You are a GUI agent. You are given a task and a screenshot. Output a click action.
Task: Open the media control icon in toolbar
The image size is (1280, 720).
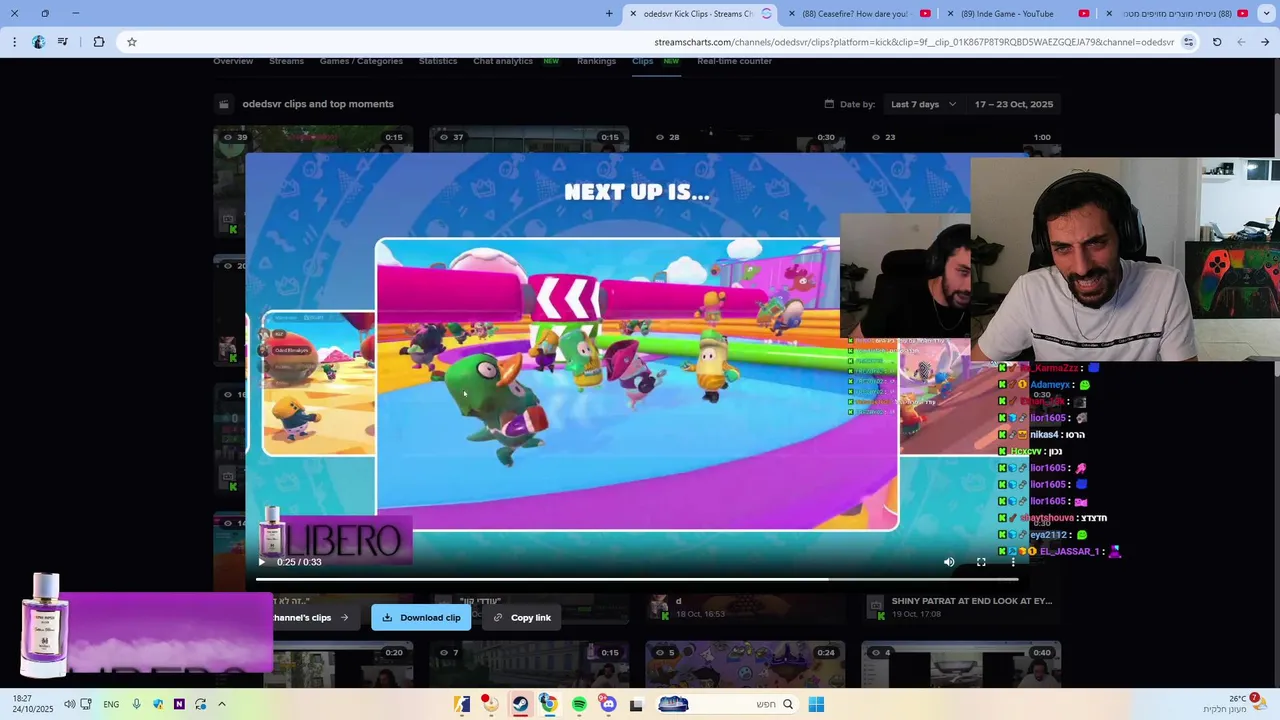click(x=63, y=42)
